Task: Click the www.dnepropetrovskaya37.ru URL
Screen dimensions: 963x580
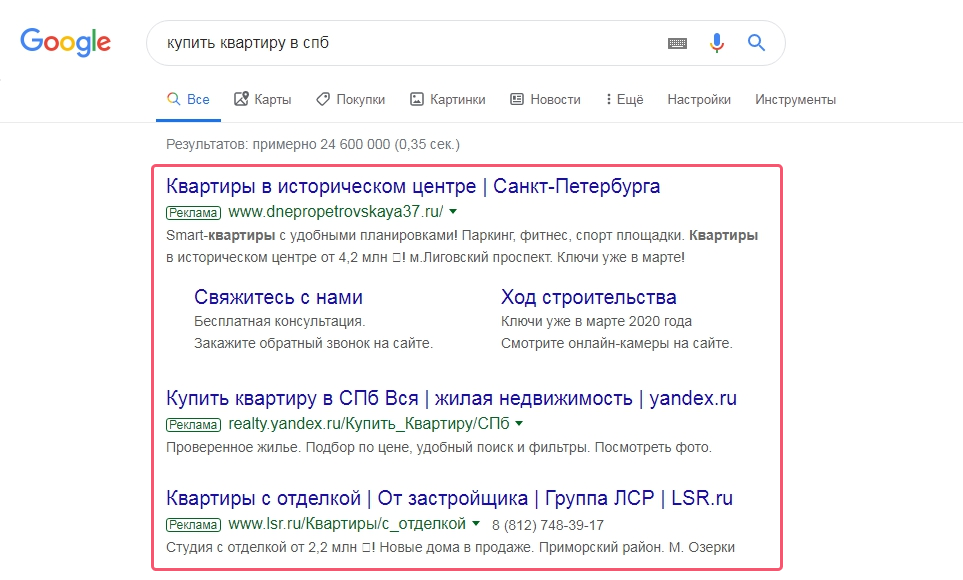Action: click(x=335, y=212)
